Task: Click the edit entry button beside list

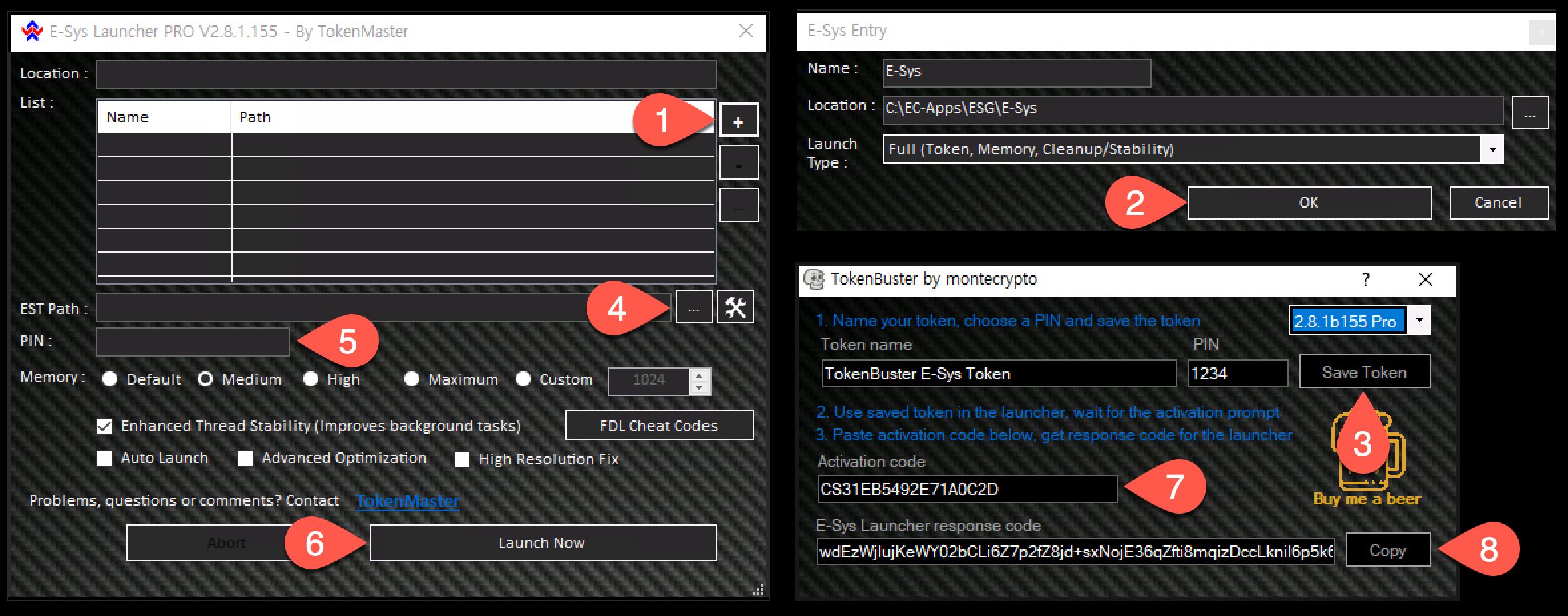Action: click(738, 205)
